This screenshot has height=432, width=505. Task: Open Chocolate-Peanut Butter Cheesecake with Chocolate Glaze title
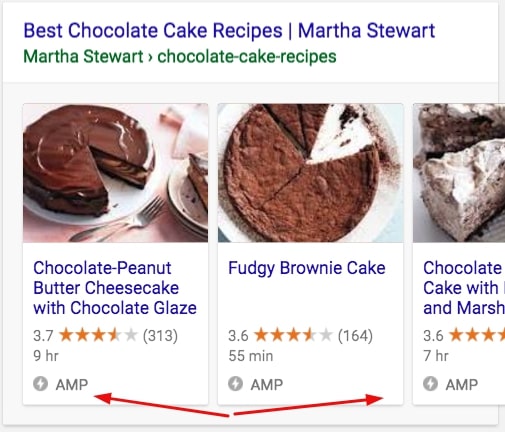115,288
